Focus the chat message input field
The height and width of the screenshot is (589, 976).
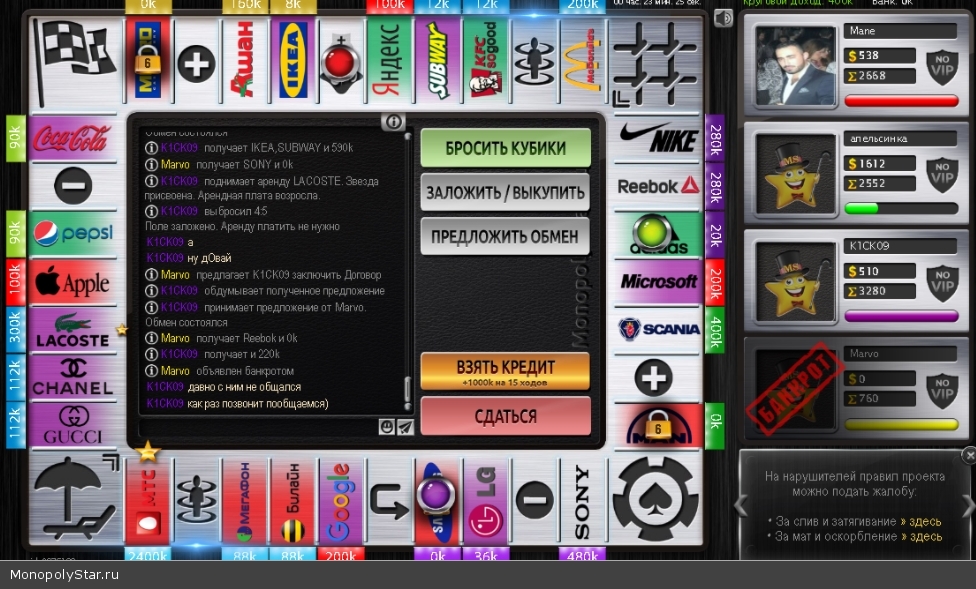tap(259, 426)
